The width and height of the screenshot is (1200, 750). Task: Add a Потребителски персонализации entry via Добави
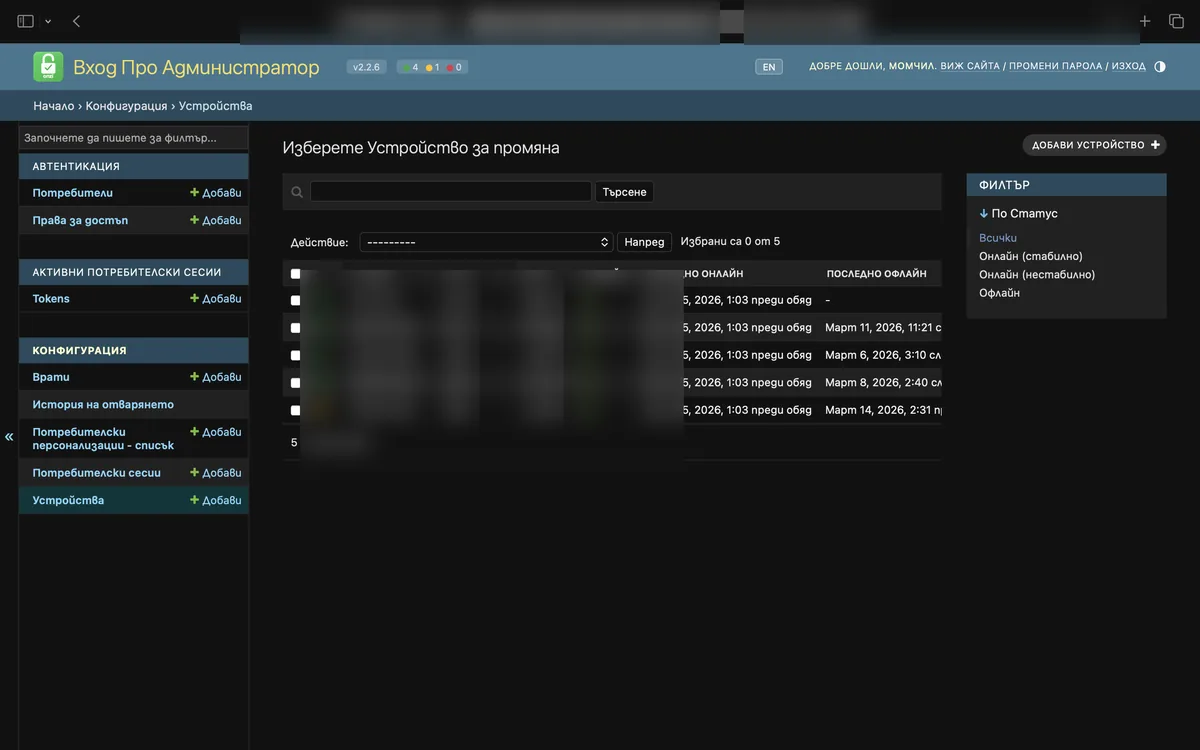tap(216, 432)
